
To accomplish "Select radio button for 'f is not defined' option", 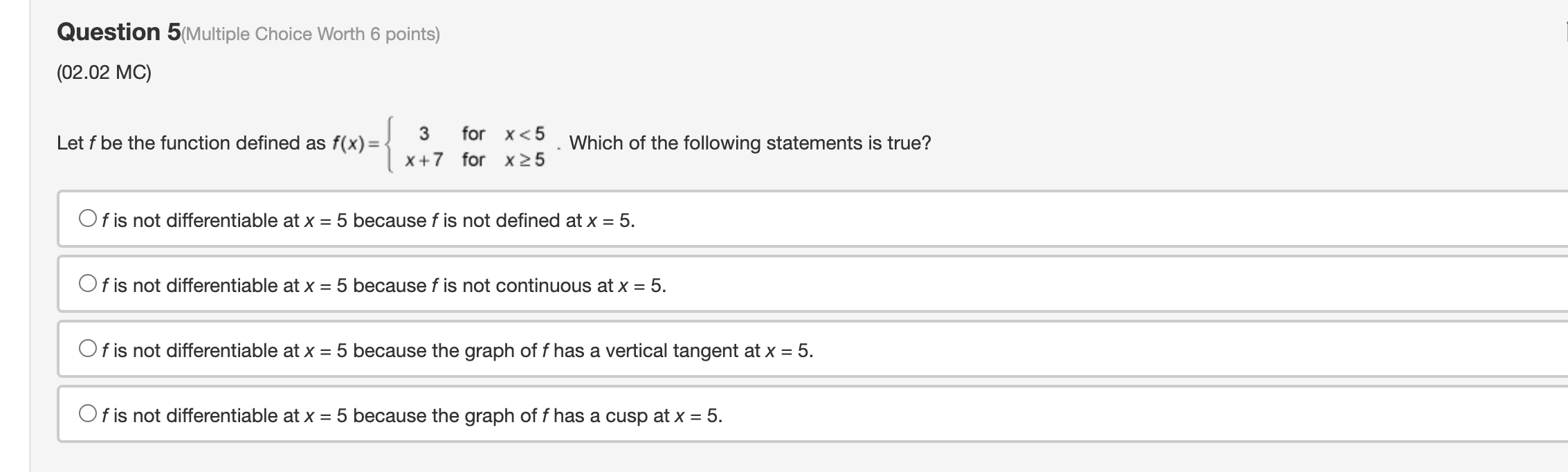I will pyautogui.click(x=86, y=219).
